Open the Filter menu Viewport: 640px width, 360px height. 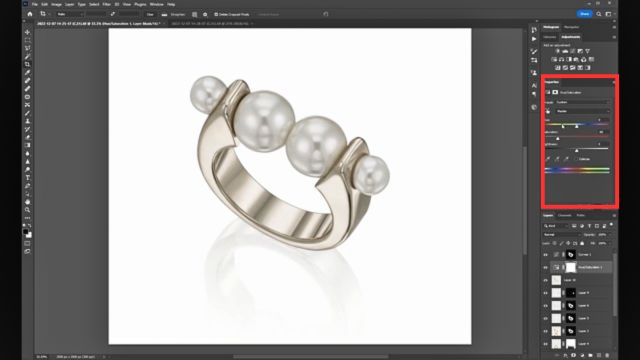click(x=107, y=4)
